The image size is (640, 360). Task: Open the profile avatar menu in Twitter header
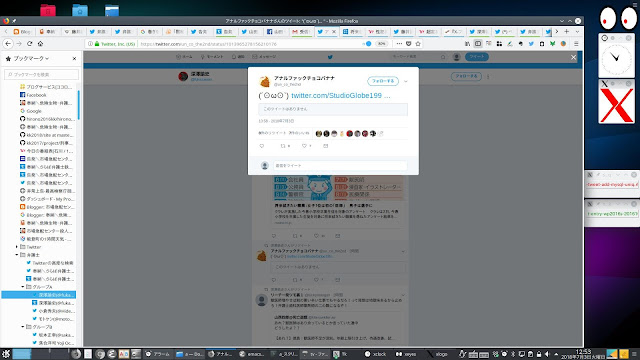pyautogui.click(x=457, y=57)
